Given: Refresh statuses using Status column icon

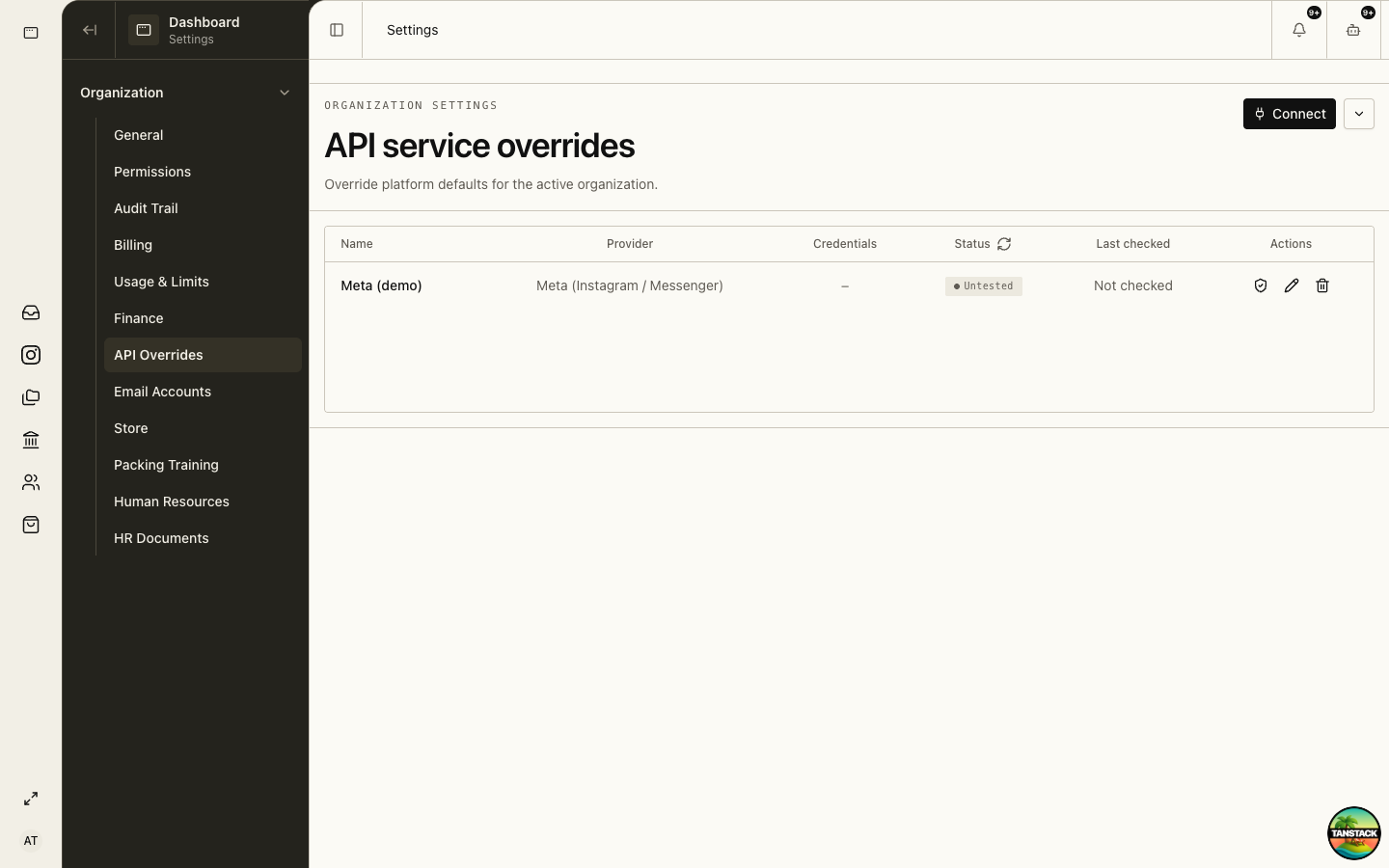Looking at the screenshot, I should pos(1004,244).
